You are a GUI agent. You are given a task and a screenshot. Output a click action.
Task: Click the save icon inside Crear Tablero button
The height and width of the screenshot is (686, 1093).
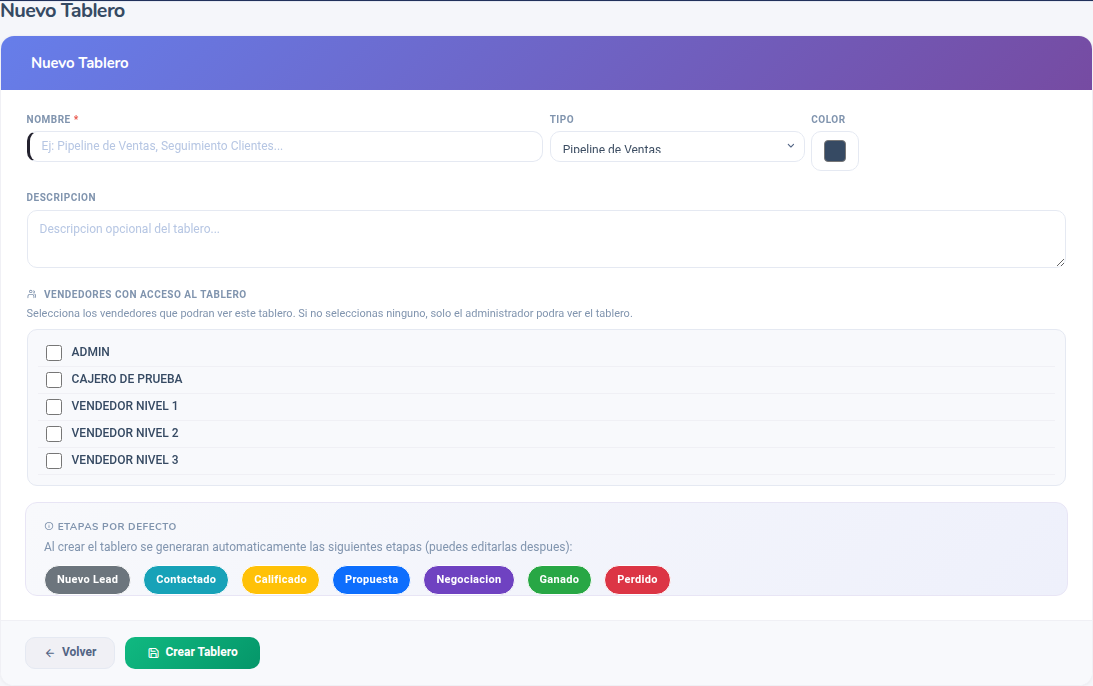(153, 653)
